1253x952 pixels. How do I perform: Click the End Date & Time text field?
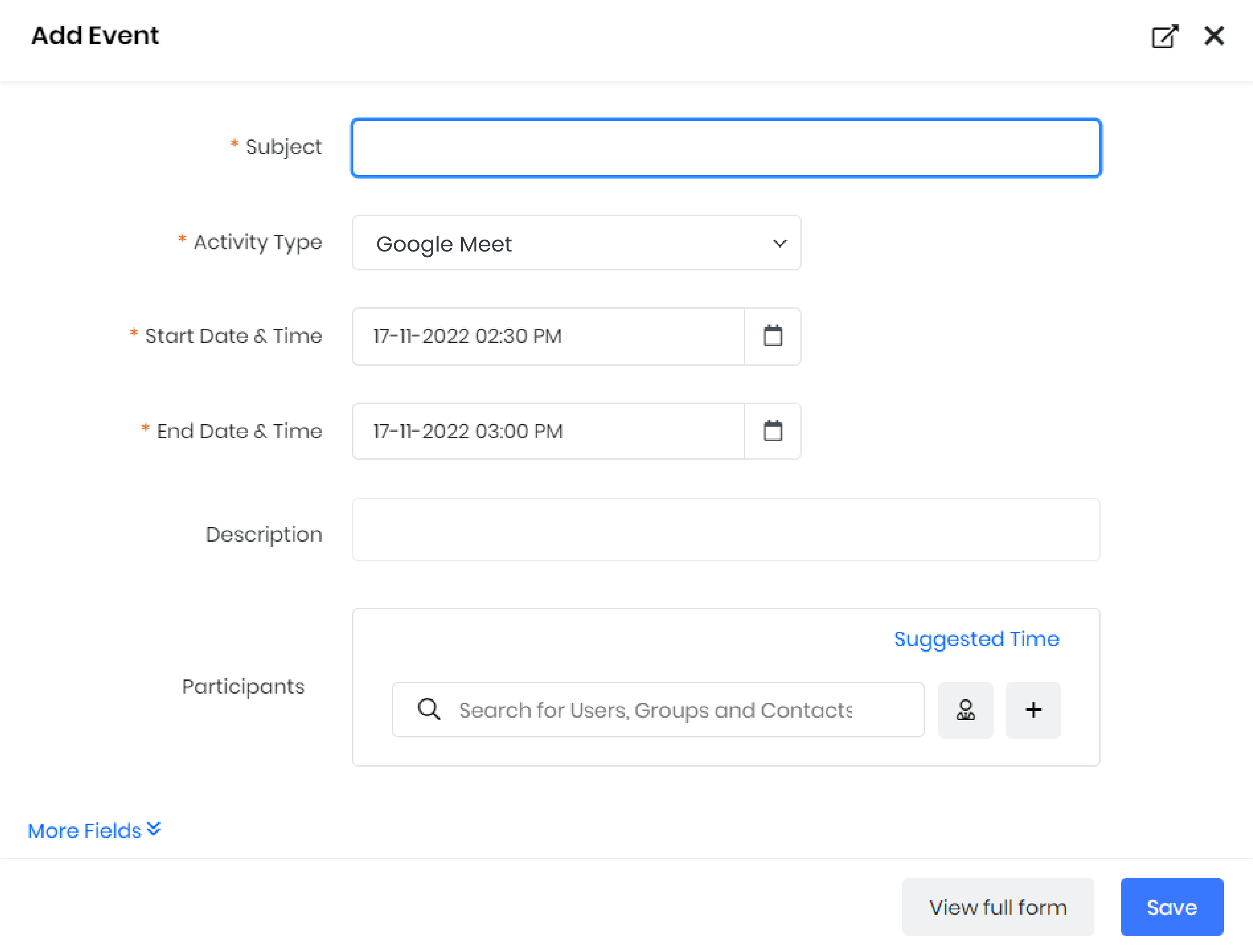547,431
